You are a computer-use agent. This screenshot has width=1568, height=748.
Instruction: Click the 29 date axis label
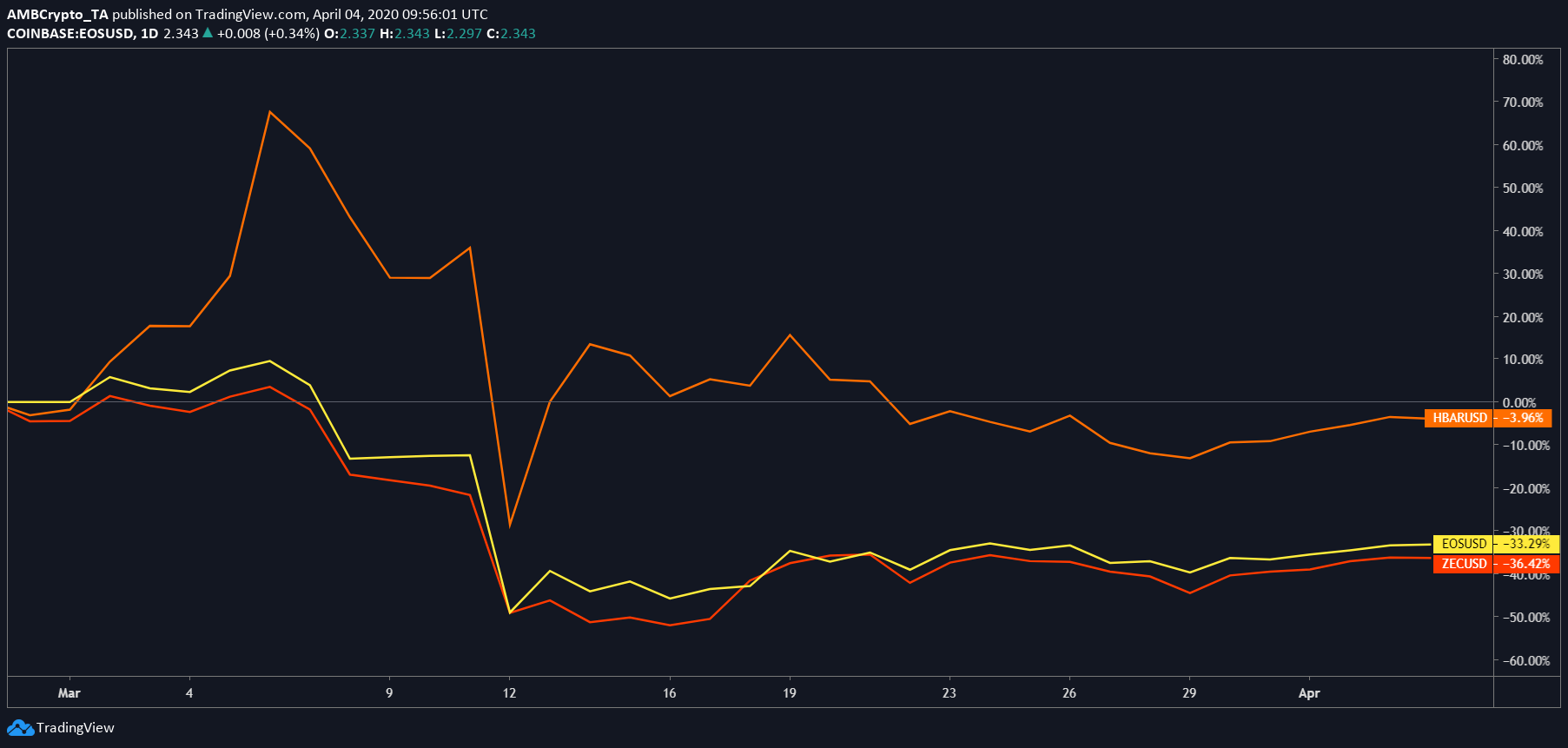point(1188,693)
